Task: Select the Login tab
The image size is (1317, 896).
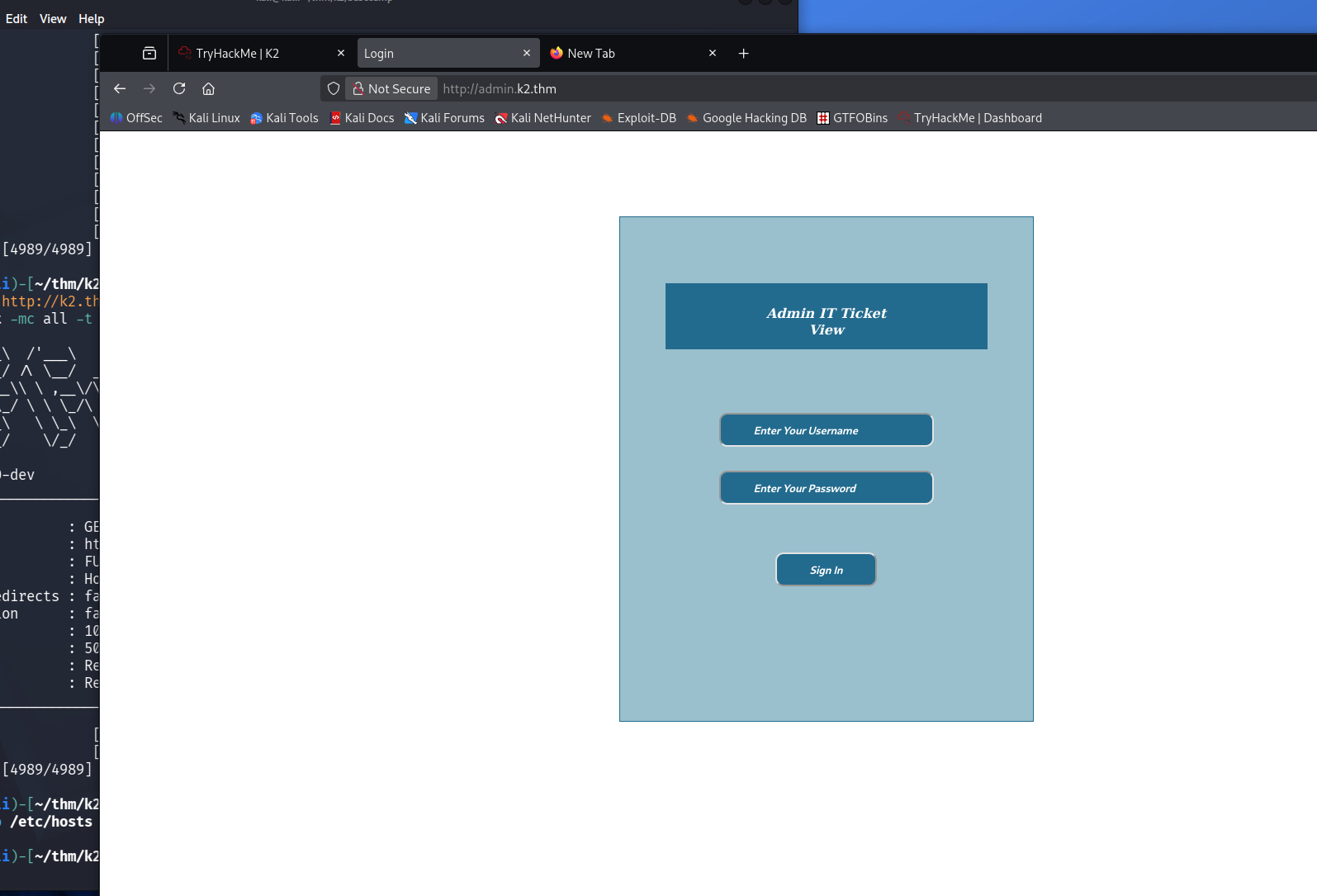Action: tap(448, 53)
